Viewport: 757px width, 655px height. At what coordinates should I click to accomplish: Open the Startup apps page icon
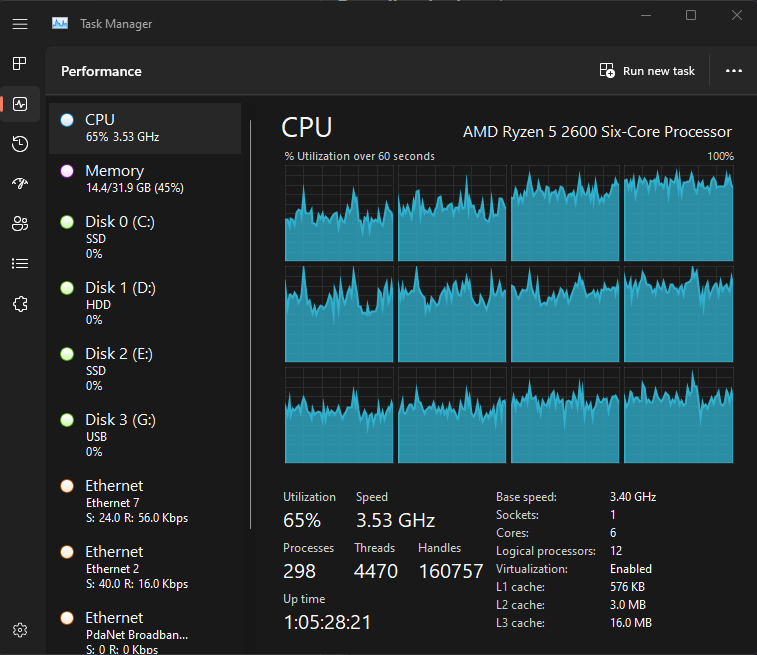(20, 183)
